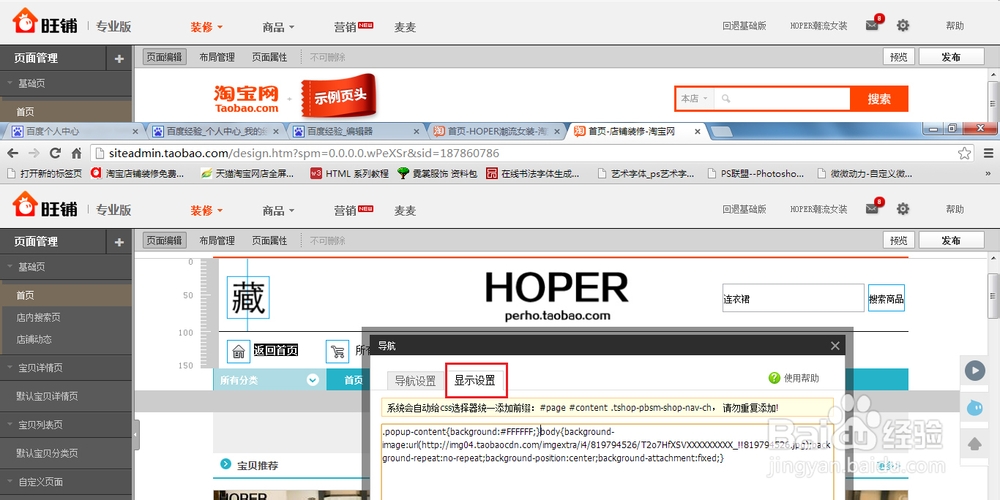Click the back-to-top arrow on right bar
The image size is (1000, 500).
(x=974, y=444)
